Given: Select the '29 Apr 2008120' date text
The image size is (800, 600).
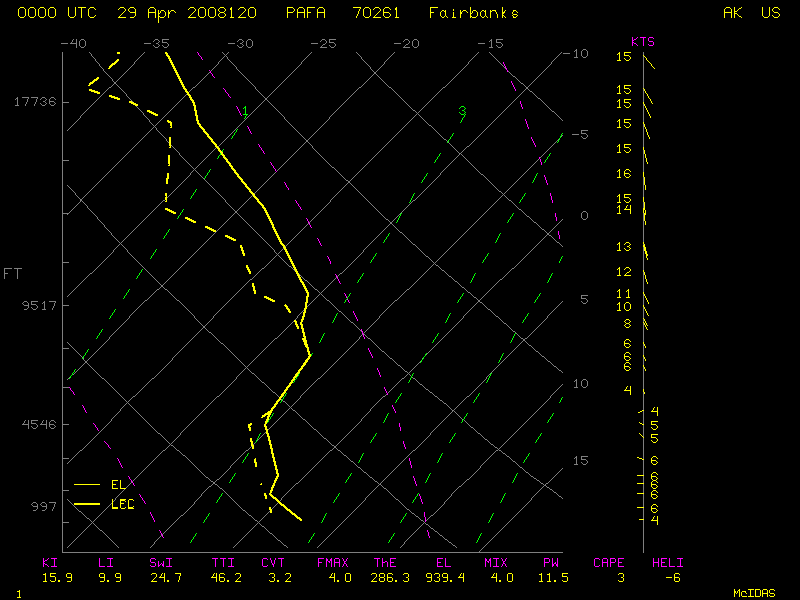Looking at the screenshot, I should point(187,13).
